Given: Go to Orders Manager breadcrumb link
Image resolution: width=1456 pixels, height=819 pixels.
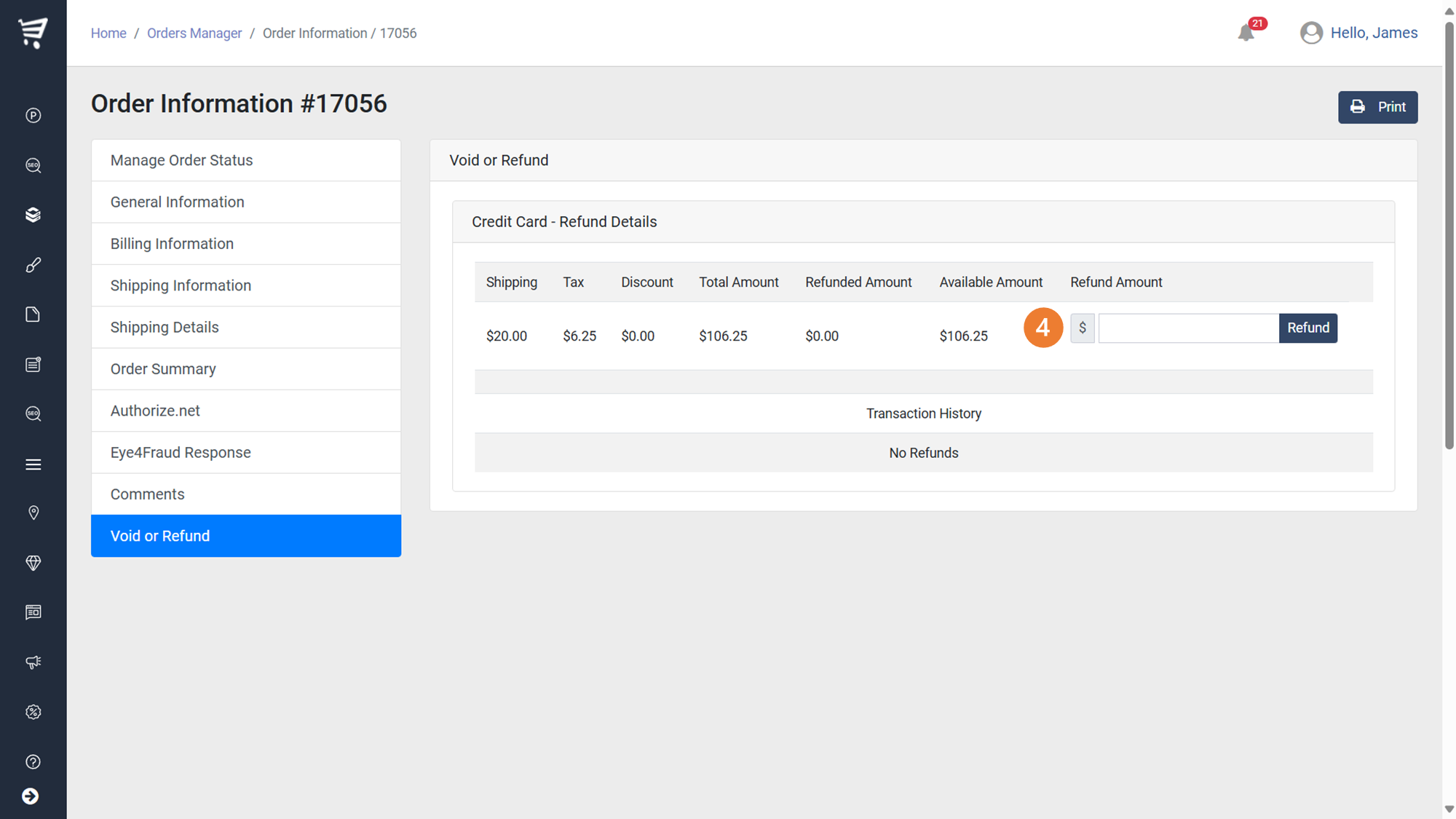Looking at the screenshot, I should pos(194,33).
